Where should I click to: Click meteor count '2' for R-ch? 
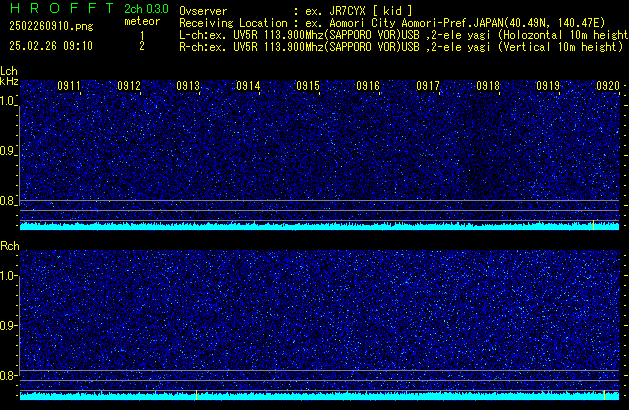tap(142, 46)
